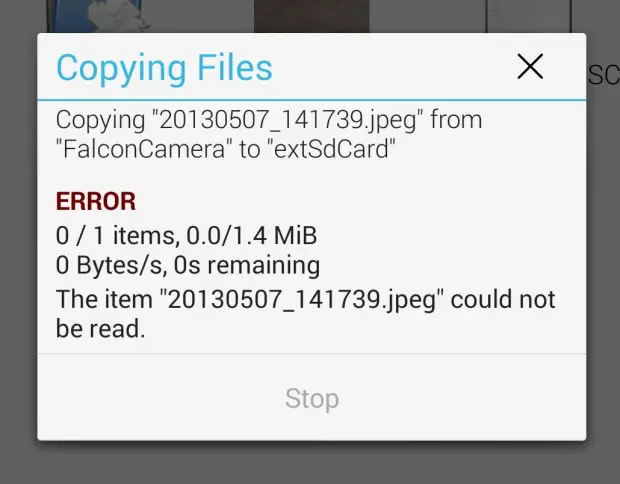
Task: Select the framed thumbnail at top right
Action: (x=529, y=16)
